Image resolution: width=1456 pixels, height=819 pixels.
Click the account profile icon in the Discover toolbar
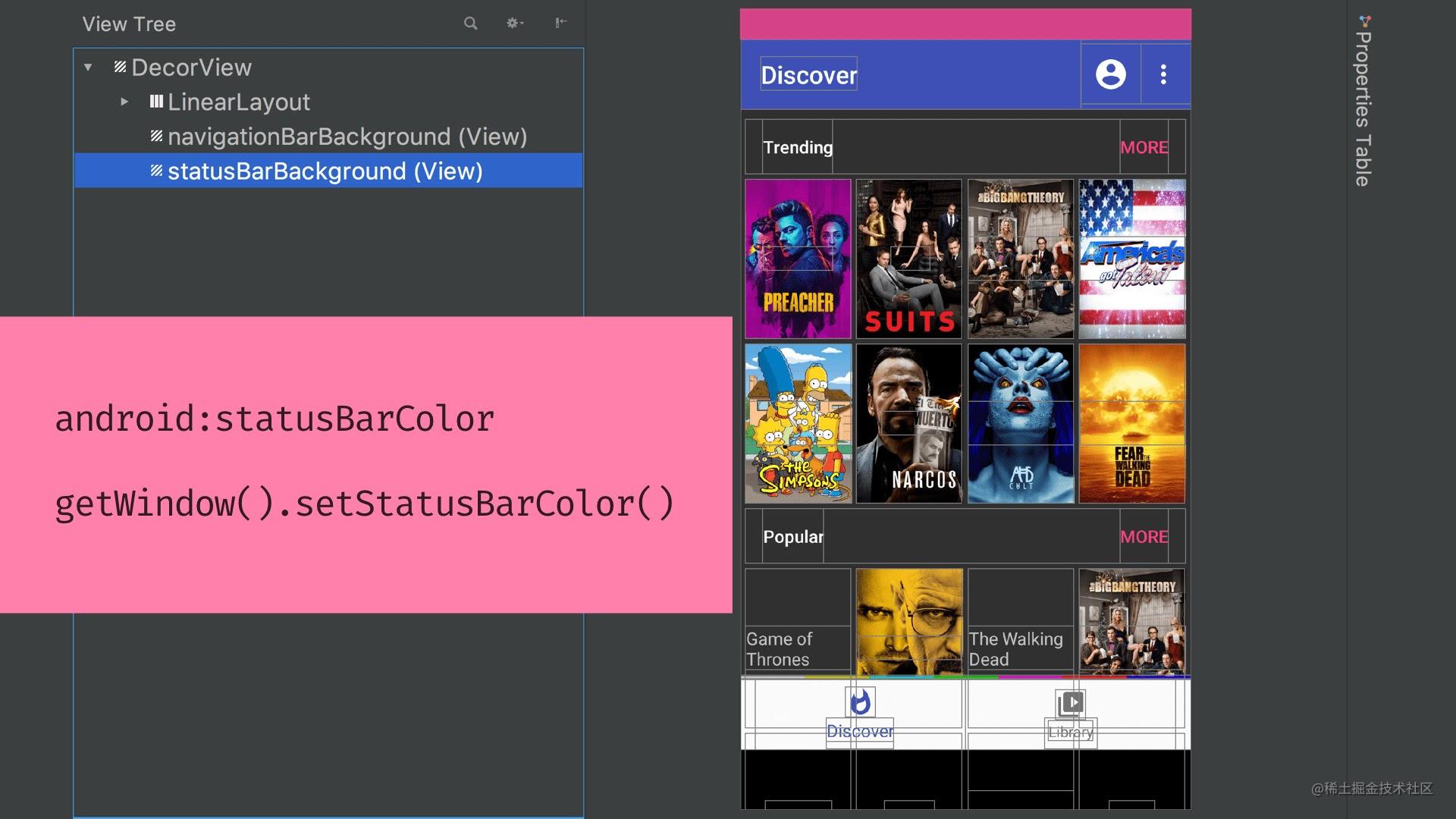coord(1111,74)
